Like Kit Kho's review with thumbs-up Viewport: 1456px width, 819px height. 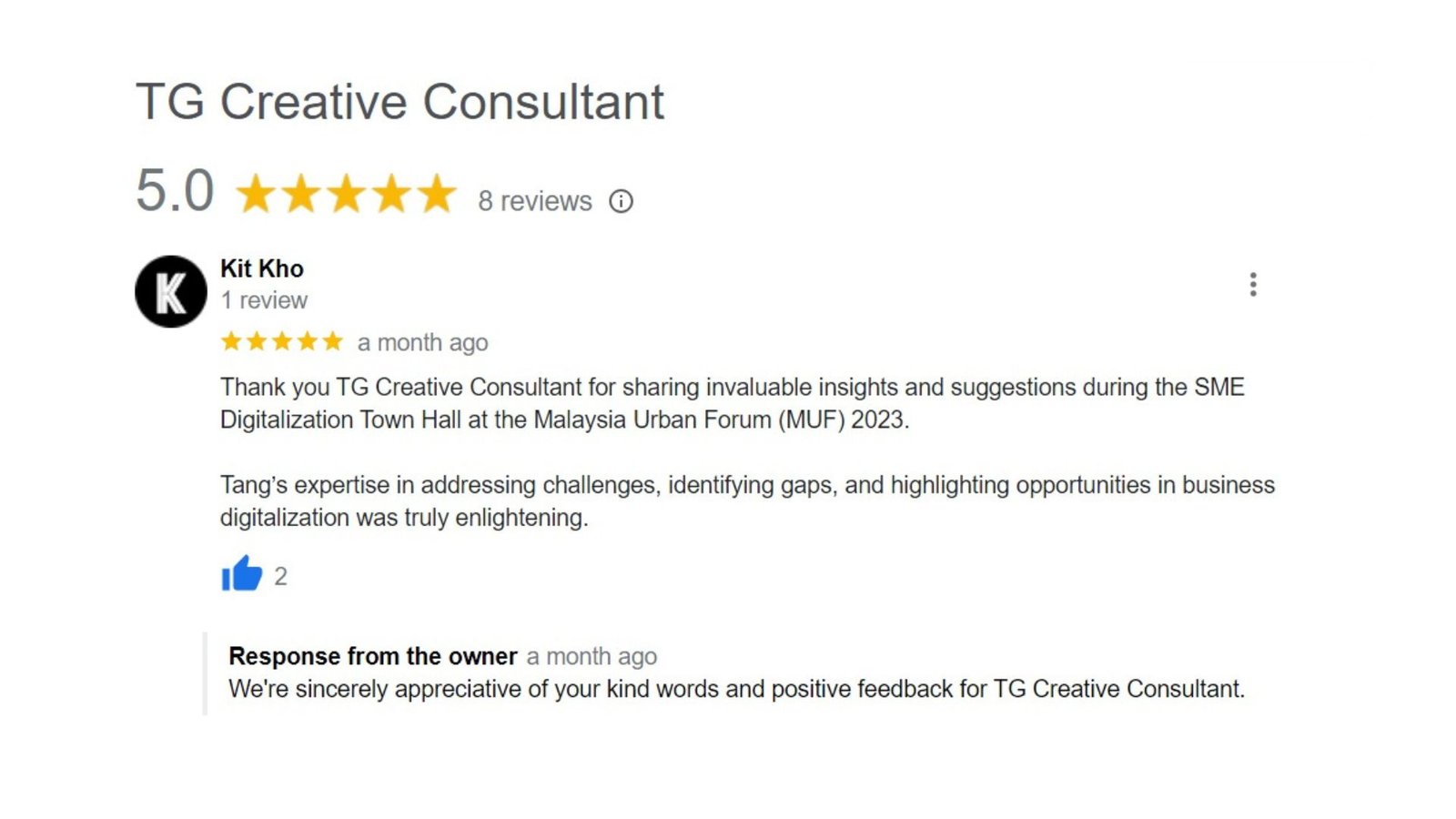241,574
